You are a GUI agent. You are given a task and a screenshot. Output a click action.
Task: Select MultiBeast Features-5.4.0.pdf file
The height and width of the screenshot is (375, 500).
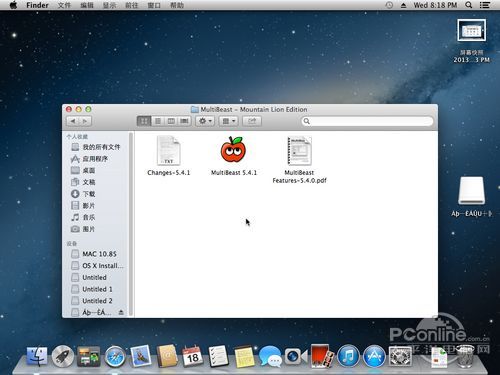[299, 151]
